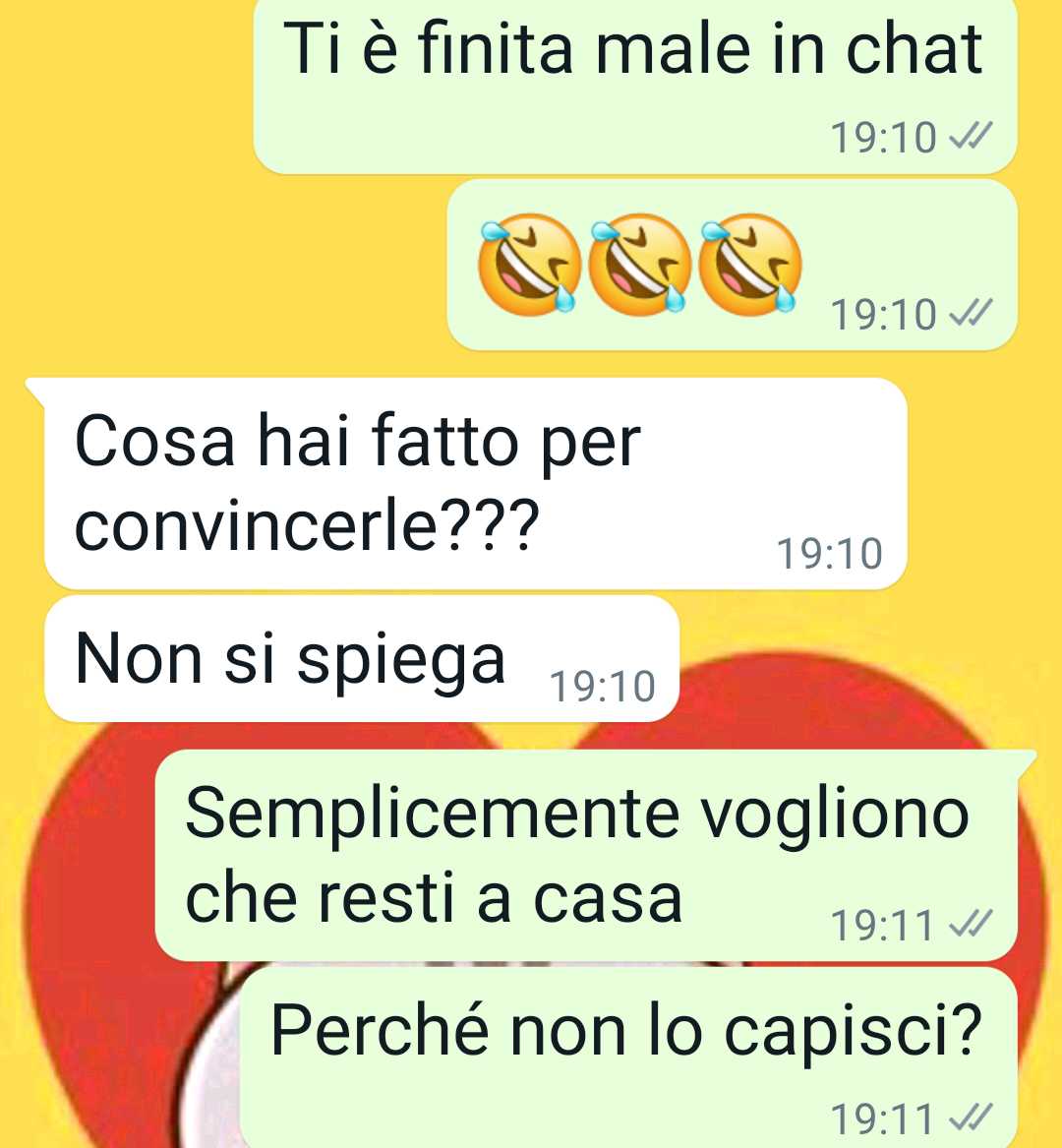The width and height of the screenshot is (1062, 1148).
Task: Tap the first laughing emoji
Action: [x=528, y=265]
